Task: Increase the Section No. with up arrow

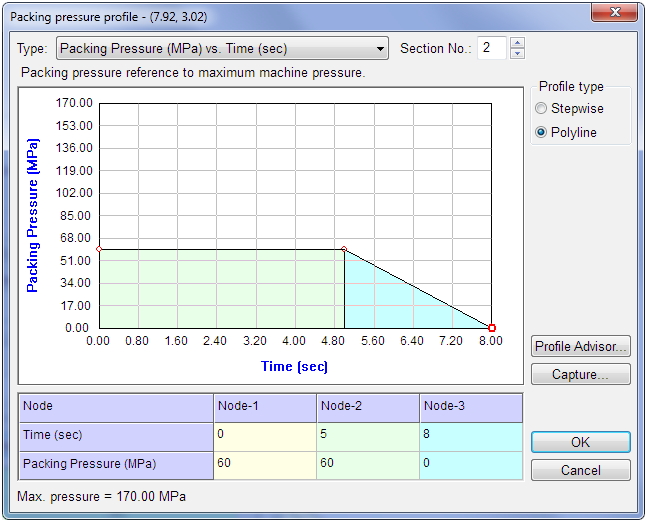Action: tap(517, 43)
